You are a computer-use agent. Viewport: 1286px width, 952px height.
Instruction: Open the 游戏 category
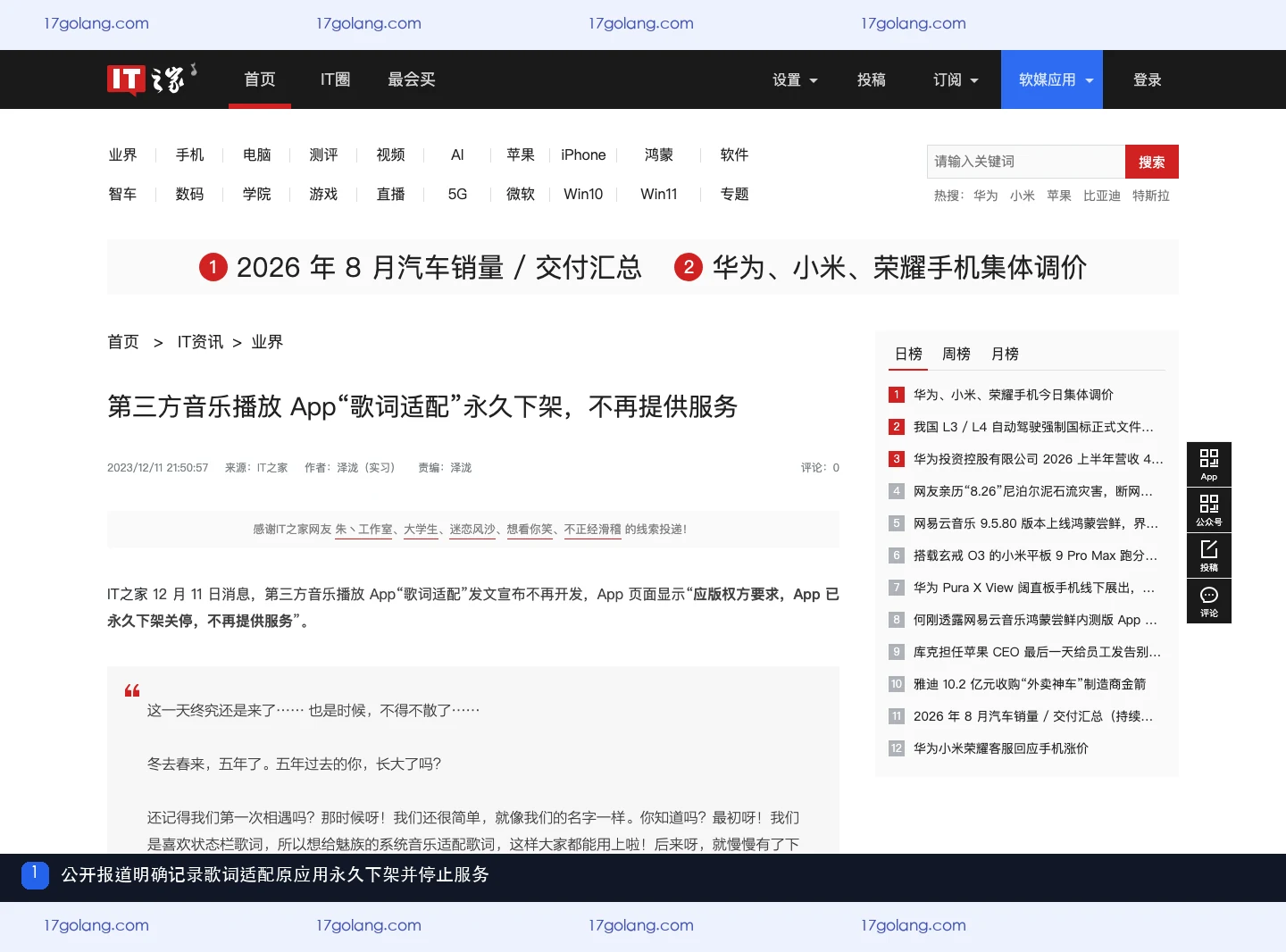pyautogui.click(x=323, y=194)
